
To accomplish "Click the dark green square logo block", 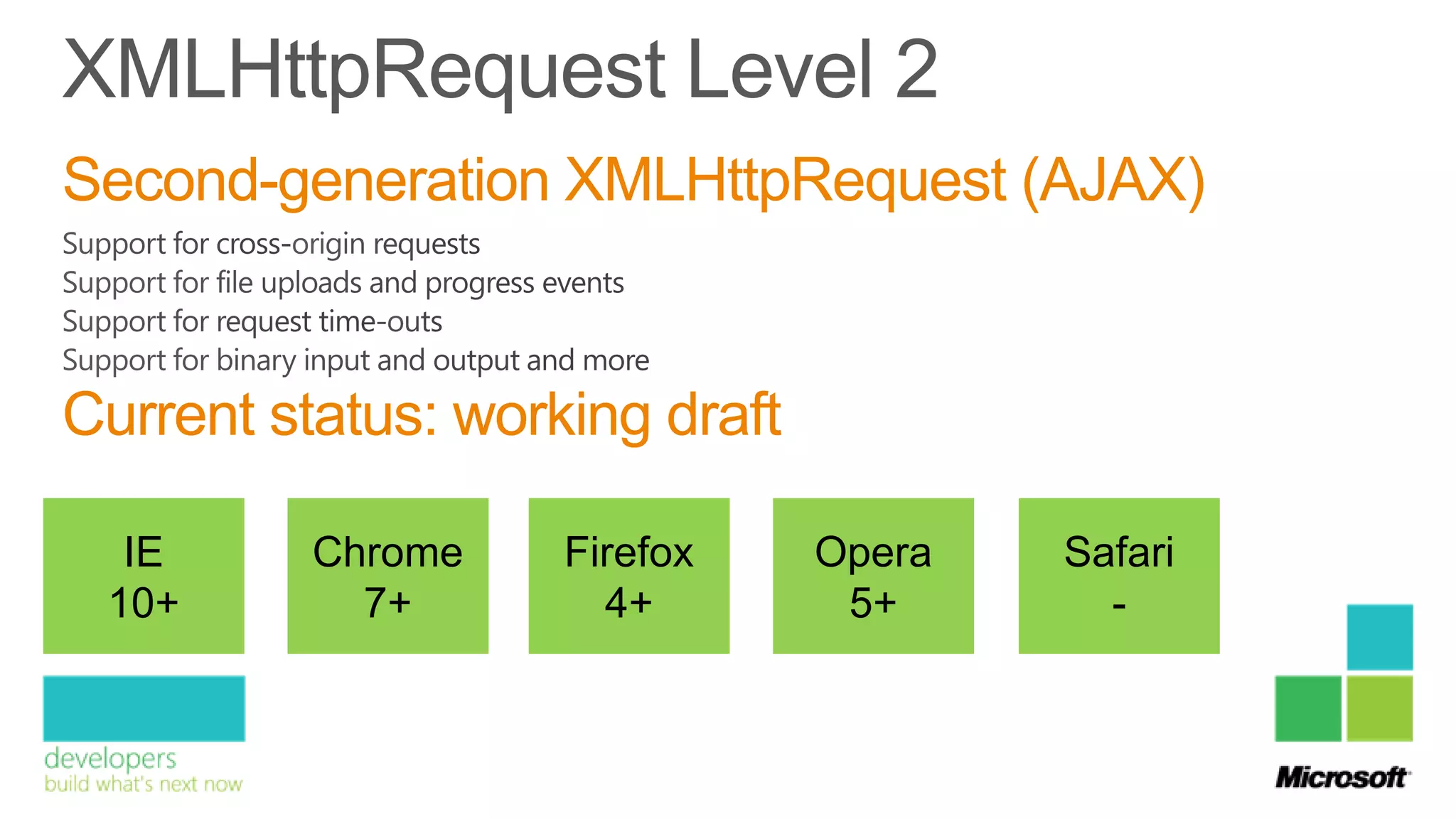I will tap(1307, 708).
